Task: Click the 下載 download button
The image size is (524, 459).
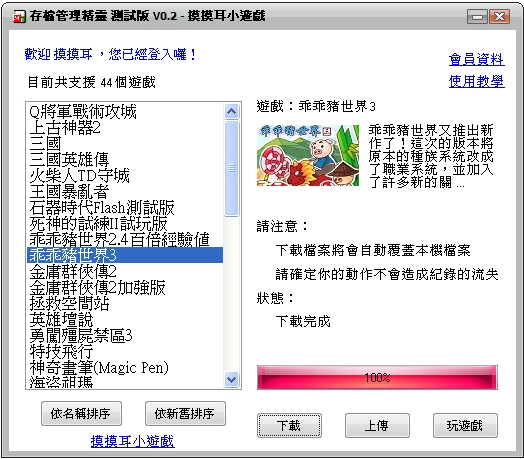Action: (289, 426)
